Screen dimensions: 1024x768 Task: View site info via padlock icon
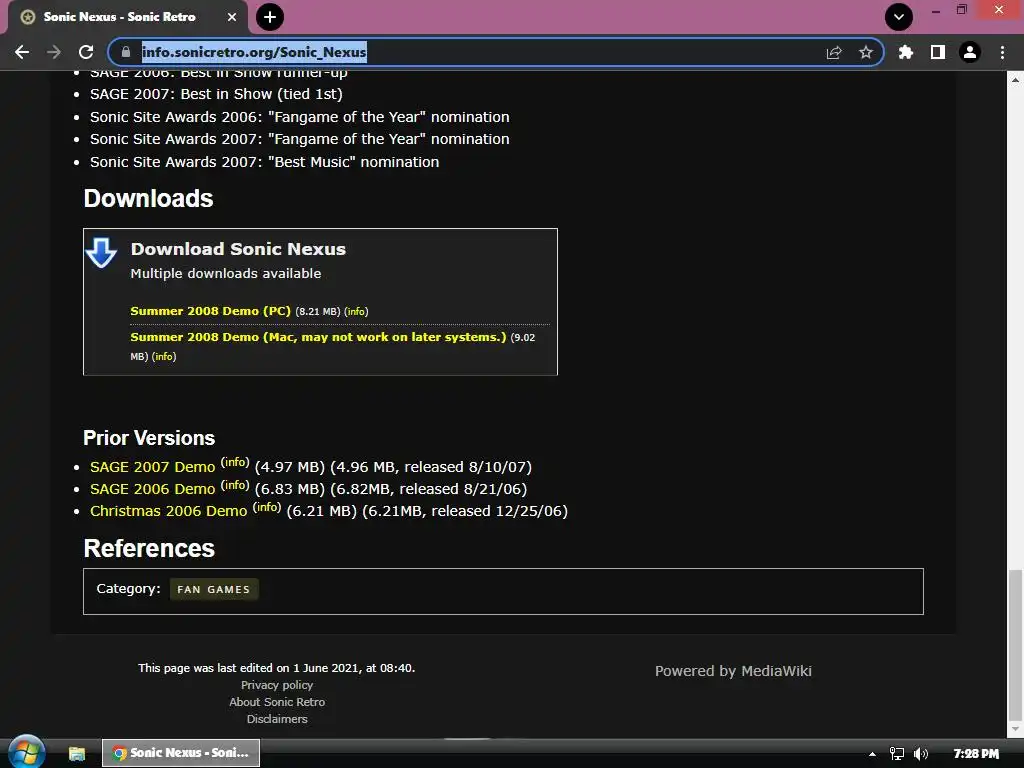[126, 52]
